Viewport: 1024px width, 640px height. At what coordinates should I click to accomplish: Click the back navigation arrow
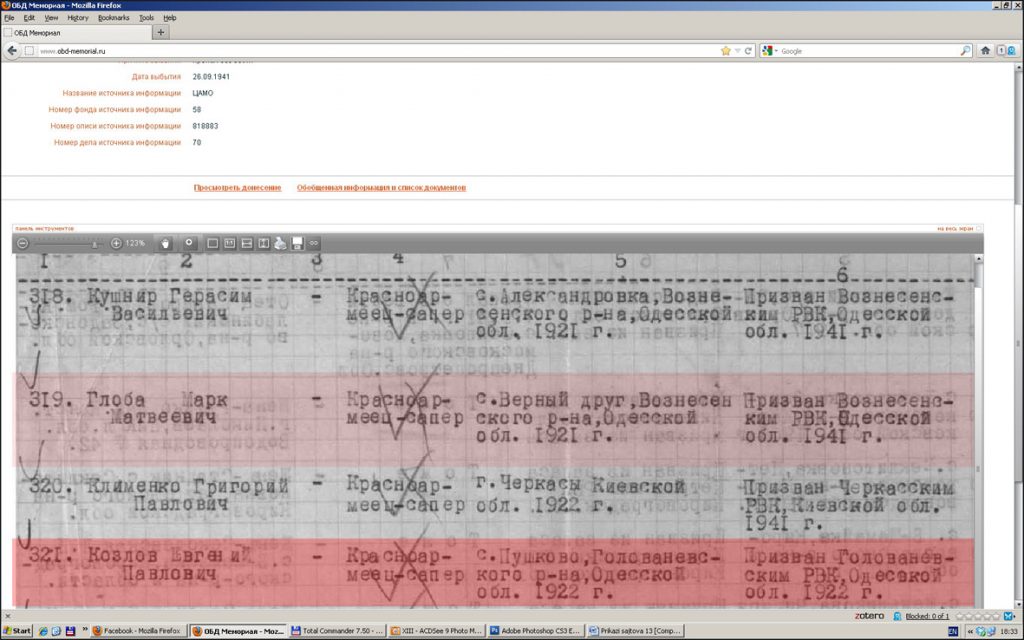click(x=12, y=50)
